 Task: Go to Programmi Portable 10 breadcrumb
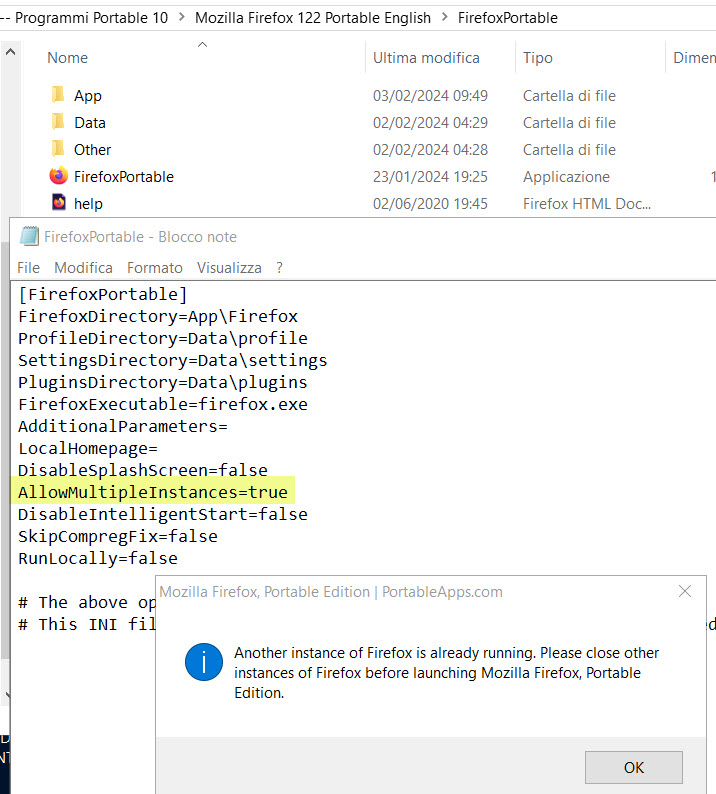91,18
